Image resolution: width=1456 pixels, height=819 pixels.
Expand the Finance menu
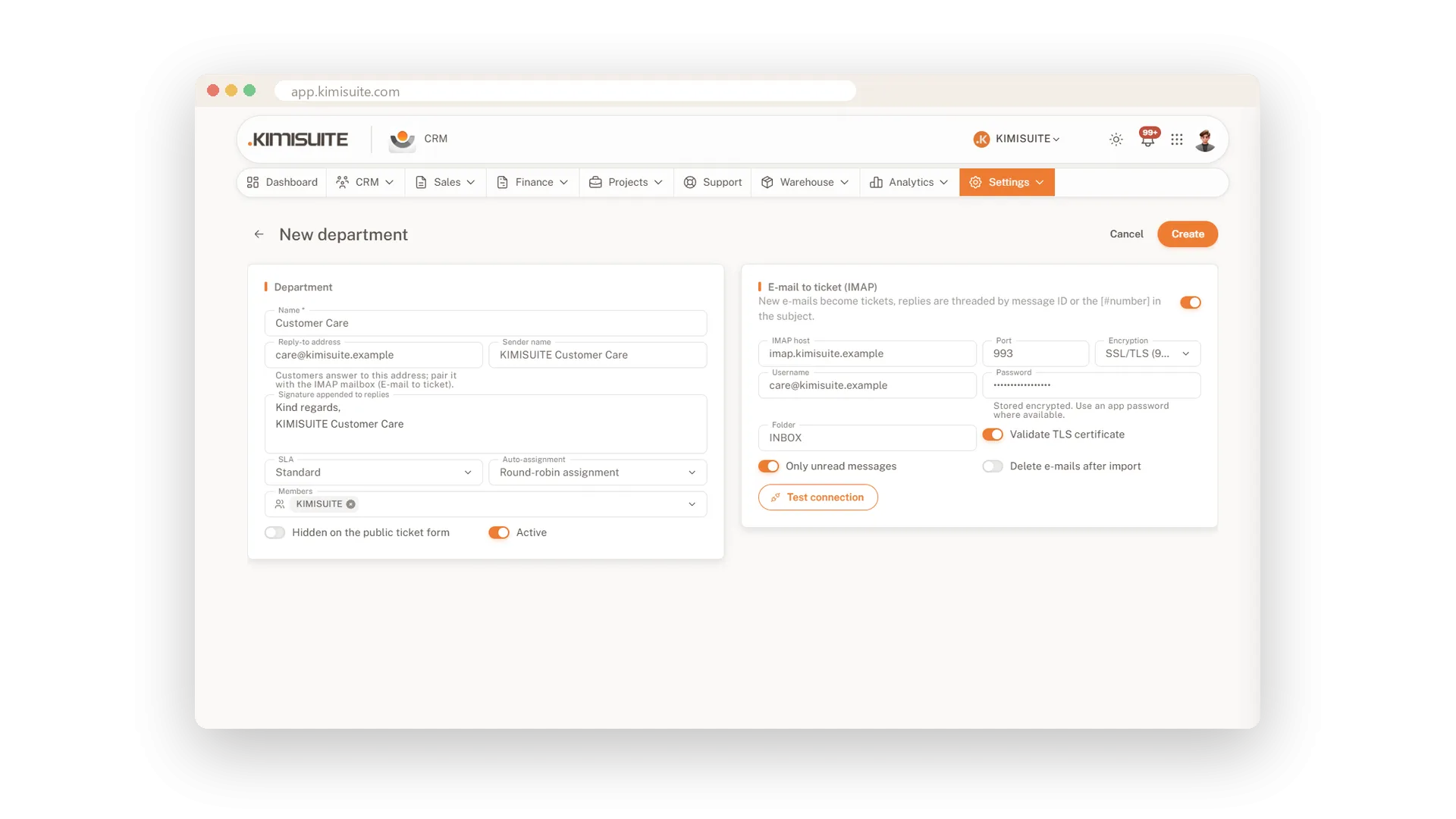coord(532,183)
